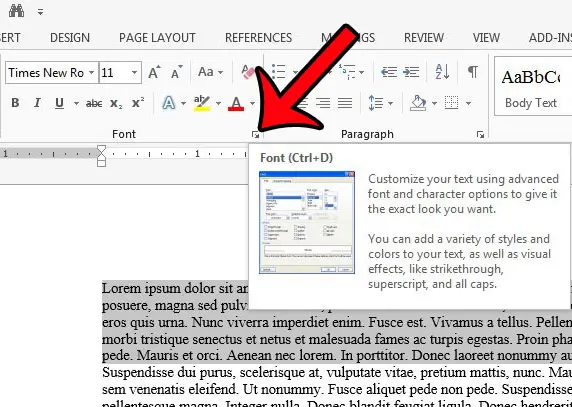The image size is (572, 407).
Task: Increase font size with Grow Font icon
Action: pyautogui.click(x=154, y=72)
